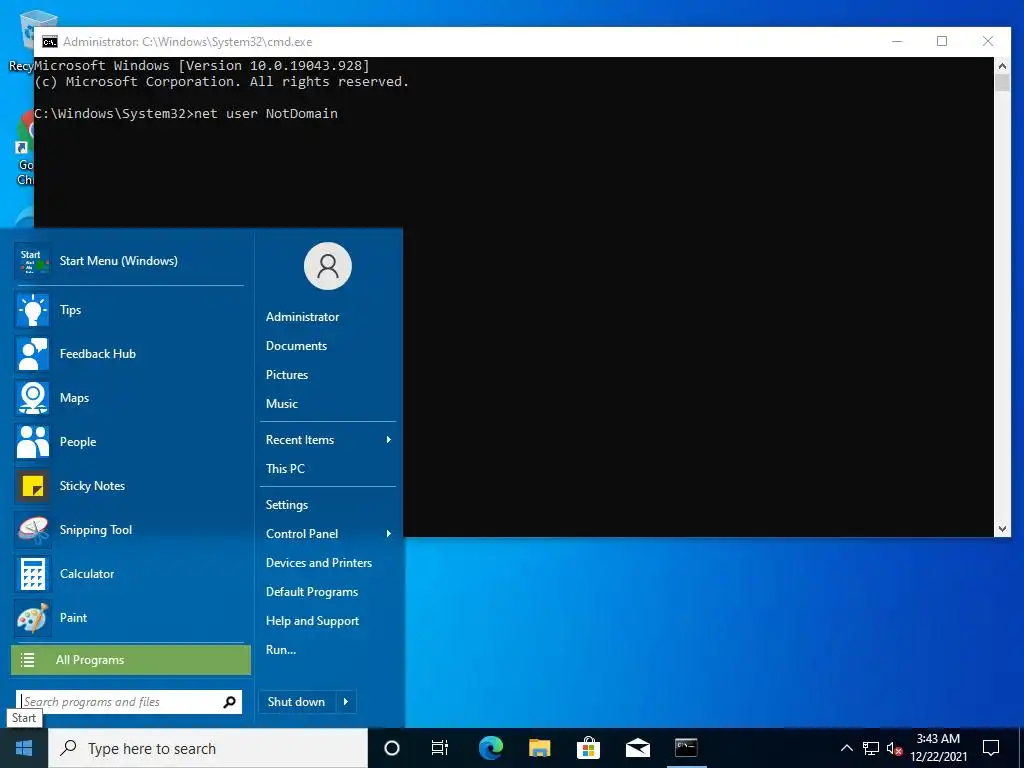Click the cmd scrollbar thumb
Viewport: 1024px width, 768px height.
click(1002, 83)
